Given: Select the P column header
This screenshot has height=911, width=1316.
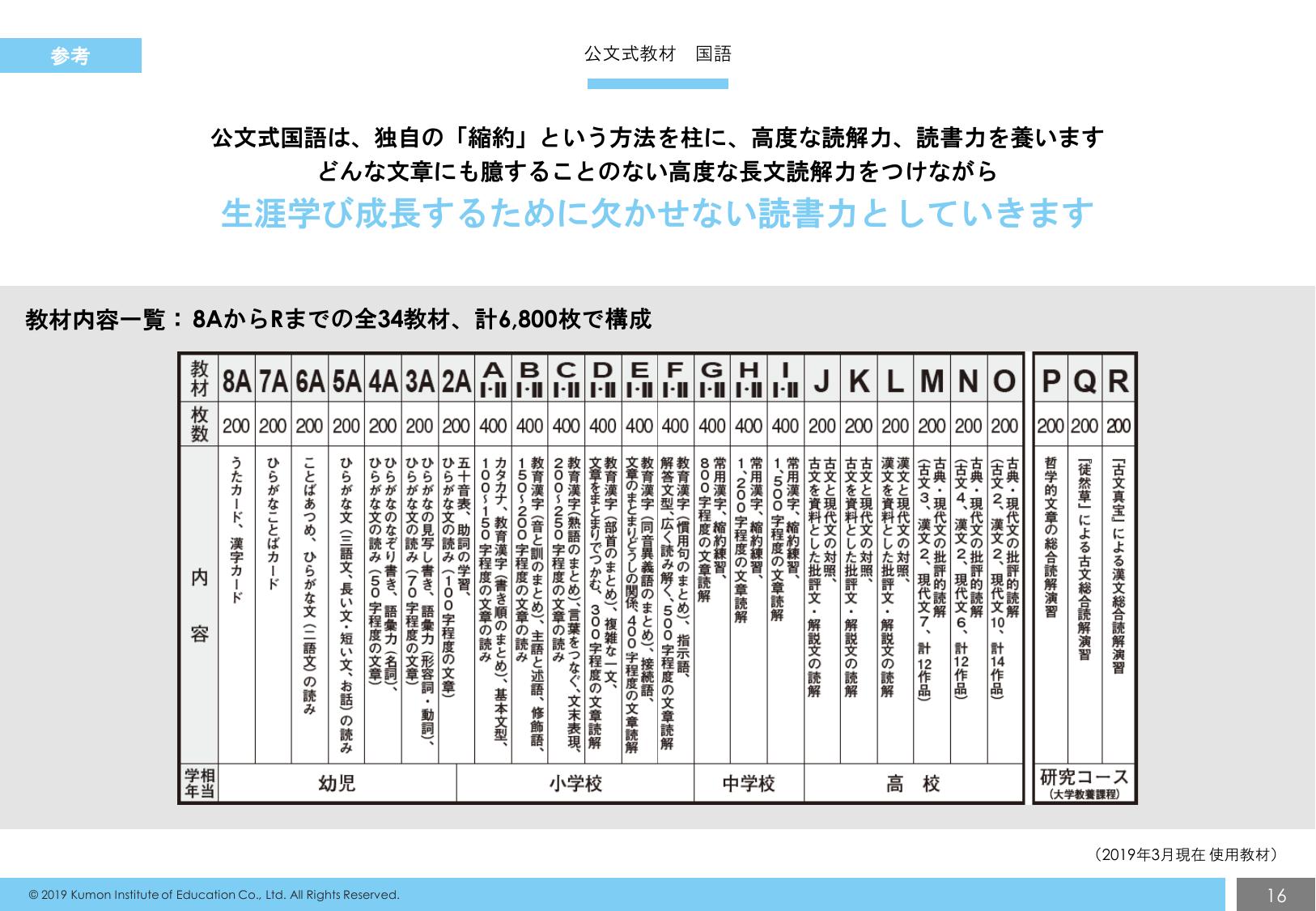Looking at the screenshot, I should 1051,380.
